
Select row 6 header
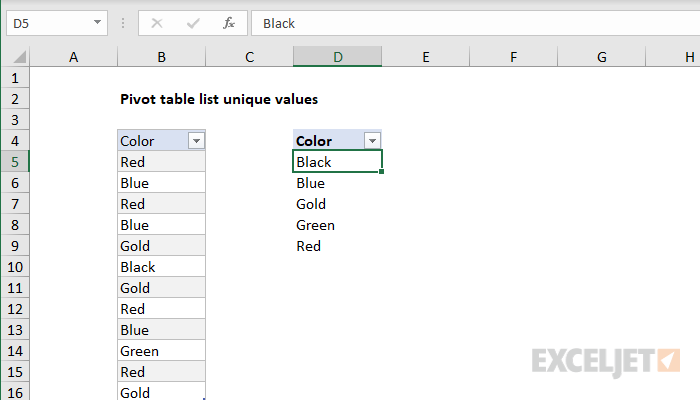click(x=15, y=183)
